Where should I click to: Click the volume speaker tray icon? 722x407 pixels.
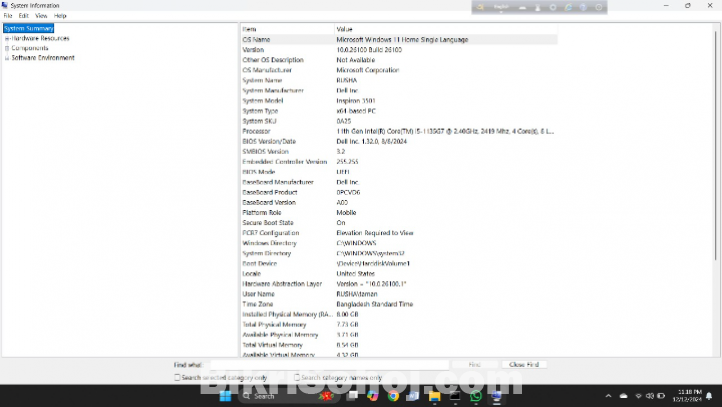[x=650, y=396]
